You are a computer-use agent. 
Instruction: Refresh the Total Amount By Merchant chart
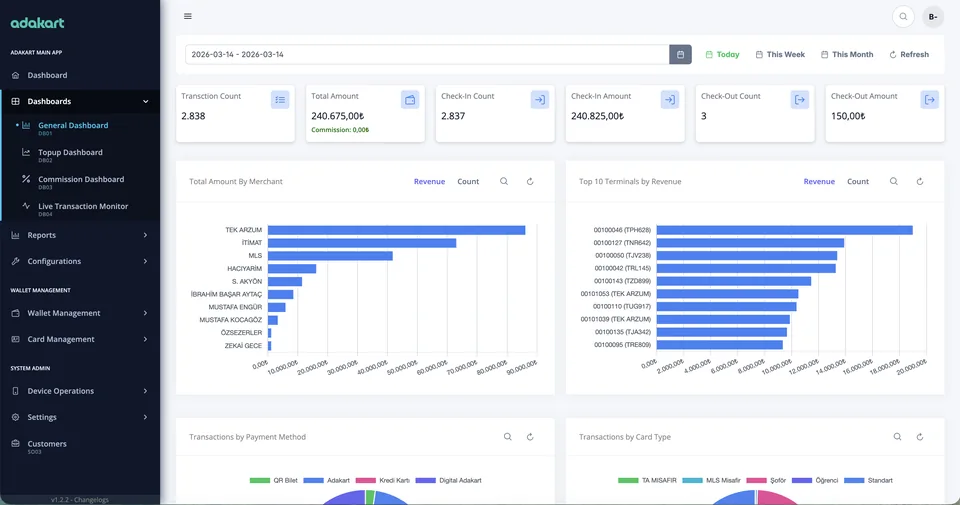click(x=530, y=181)
